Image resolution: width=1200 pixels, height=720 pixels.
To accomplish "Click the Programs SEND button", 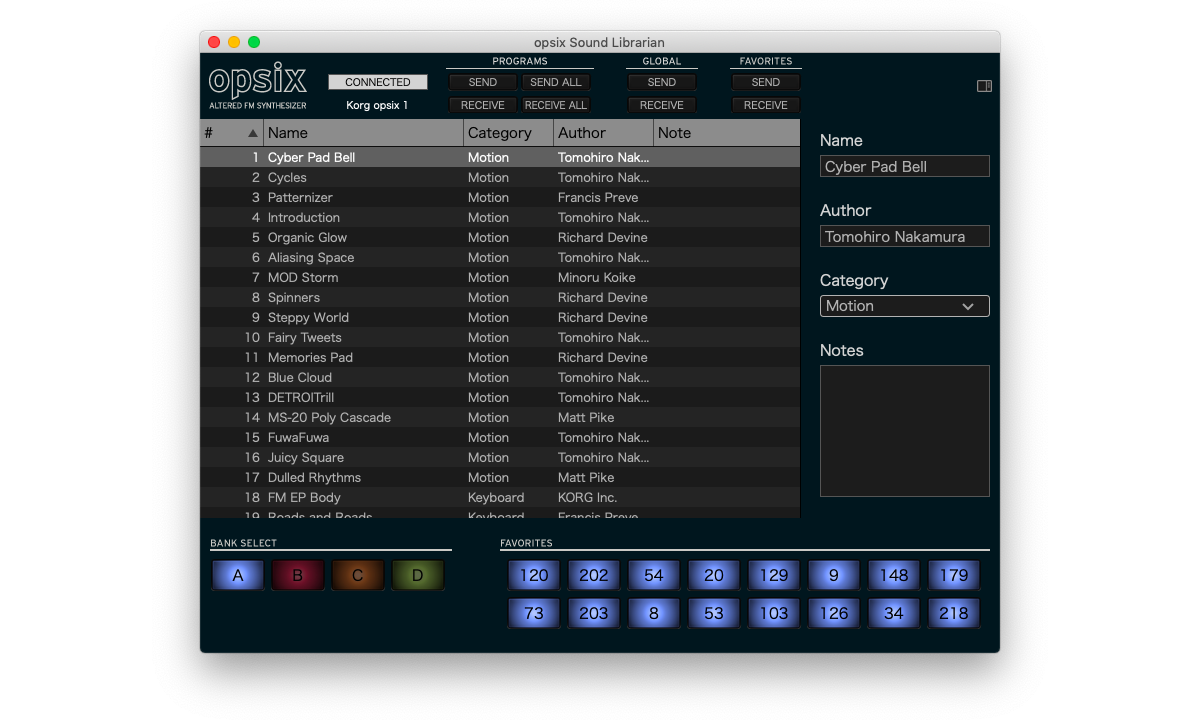I will [483, 82].
